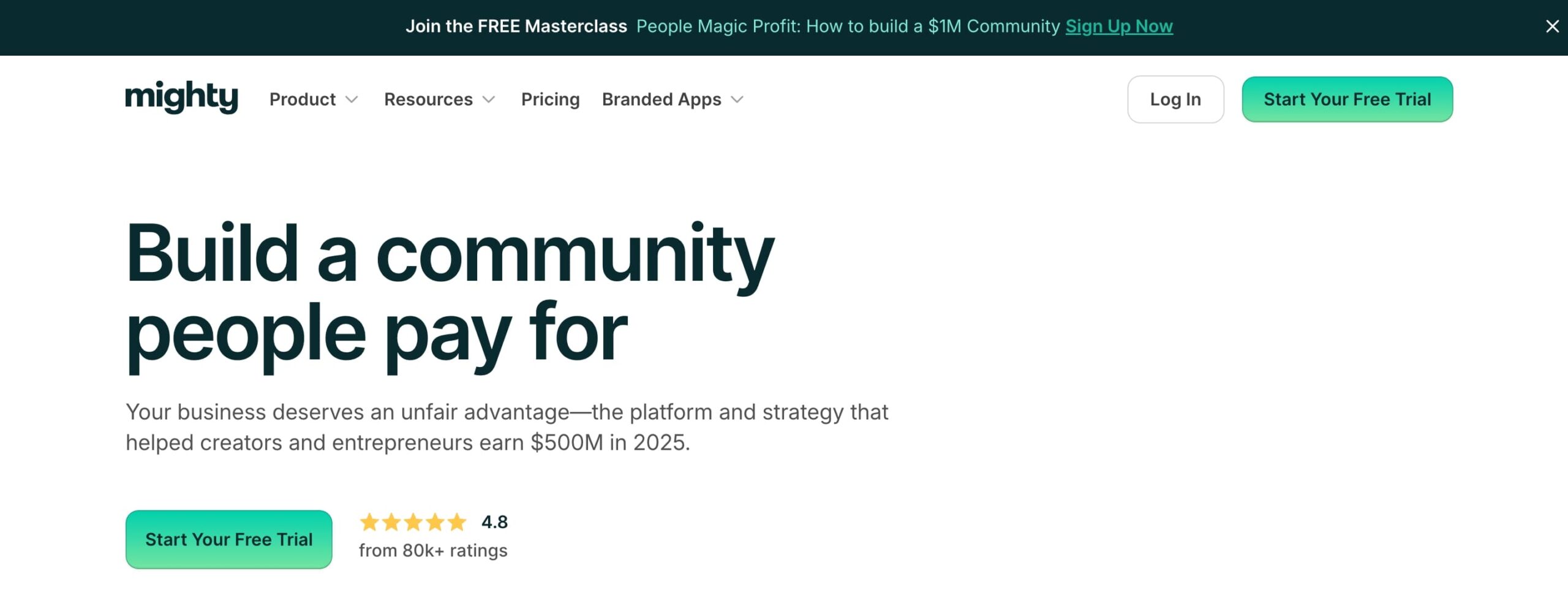Click the first gold rating star
Viewport: 1568px width, 603px height.
pyautogui.click(x=369, y=522)
